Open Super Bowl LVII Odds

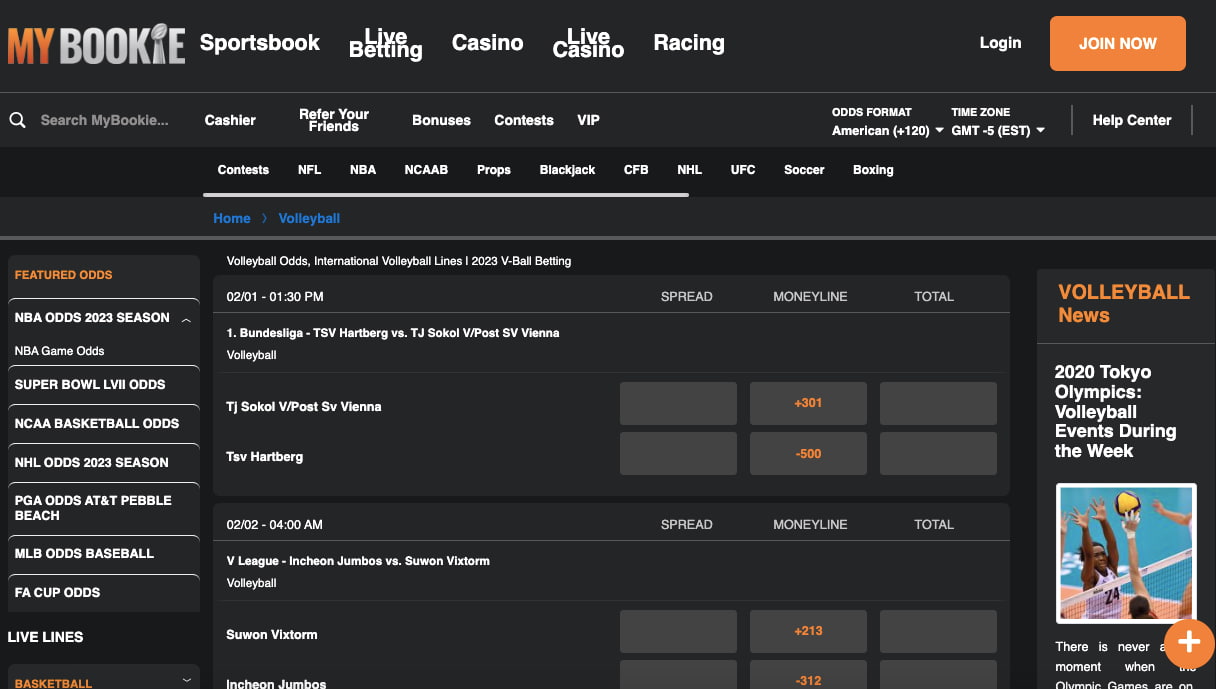tap(90, 384)
